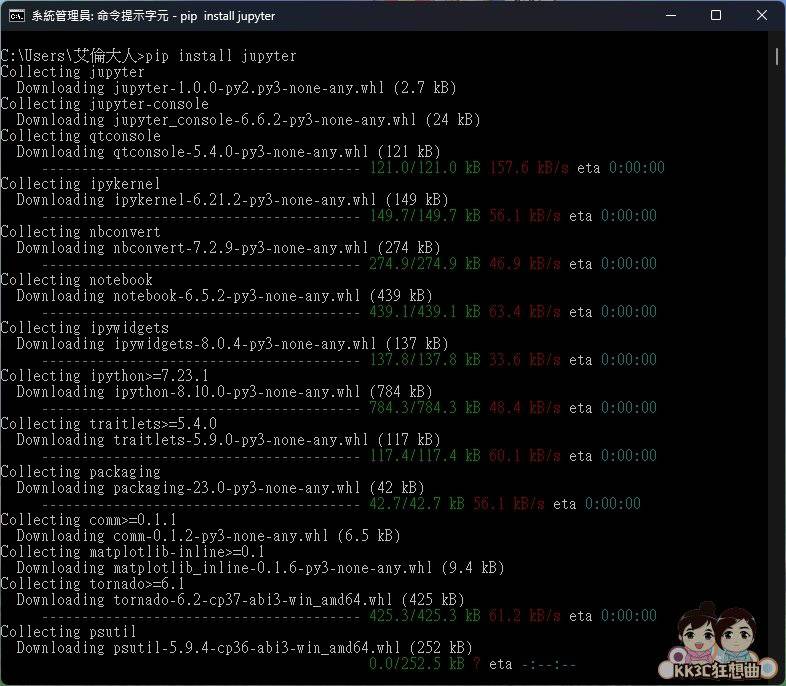Click the scrollbar down arrow

777,677
